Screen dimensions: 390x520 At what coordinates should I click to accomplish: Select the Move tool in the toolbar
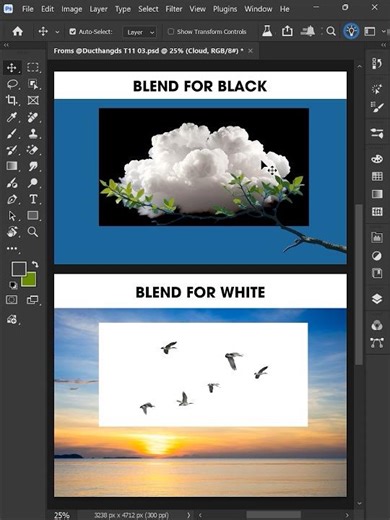(x=12, y=68)
